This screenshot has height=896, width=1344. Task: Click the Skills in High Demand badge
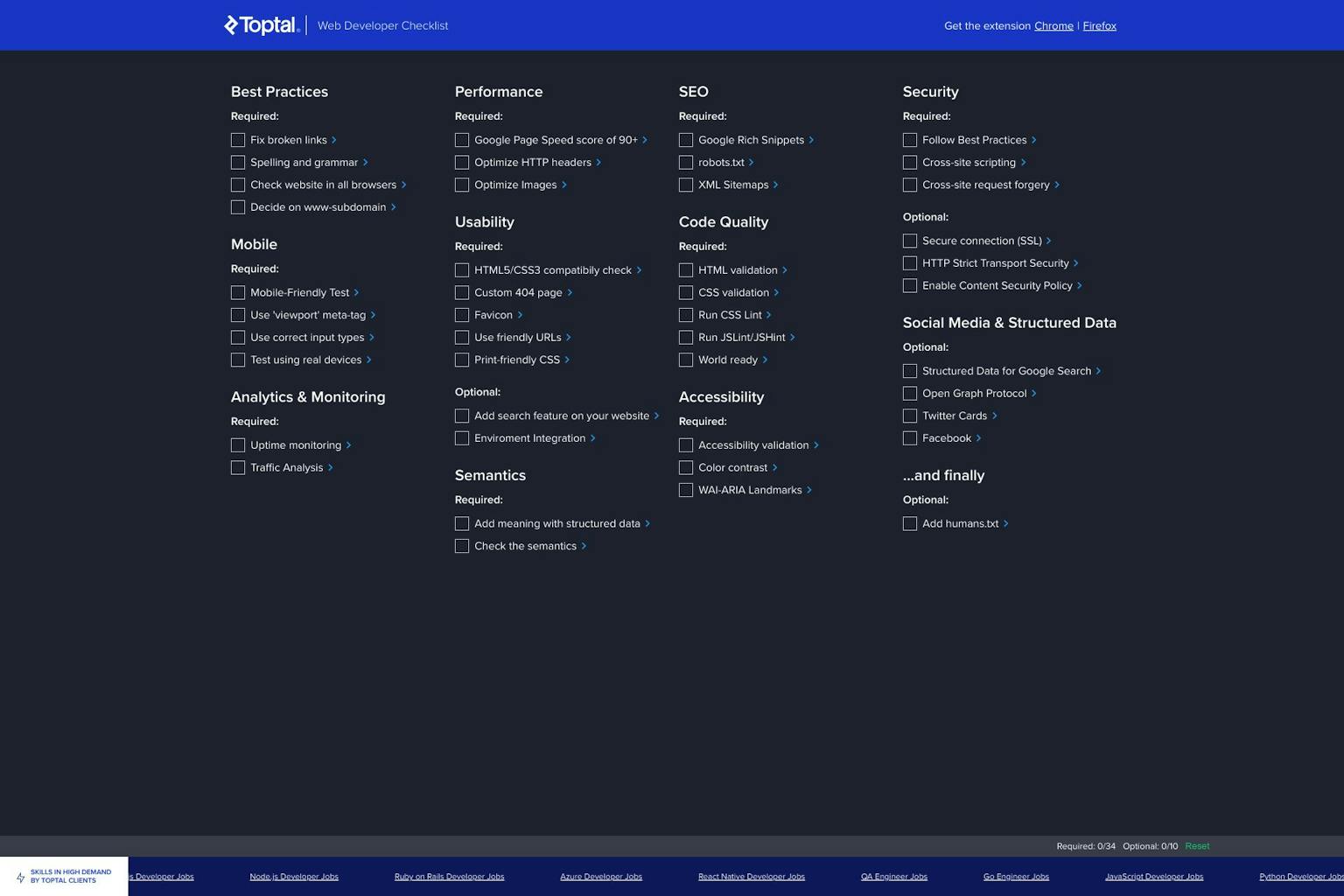(64, 876)
